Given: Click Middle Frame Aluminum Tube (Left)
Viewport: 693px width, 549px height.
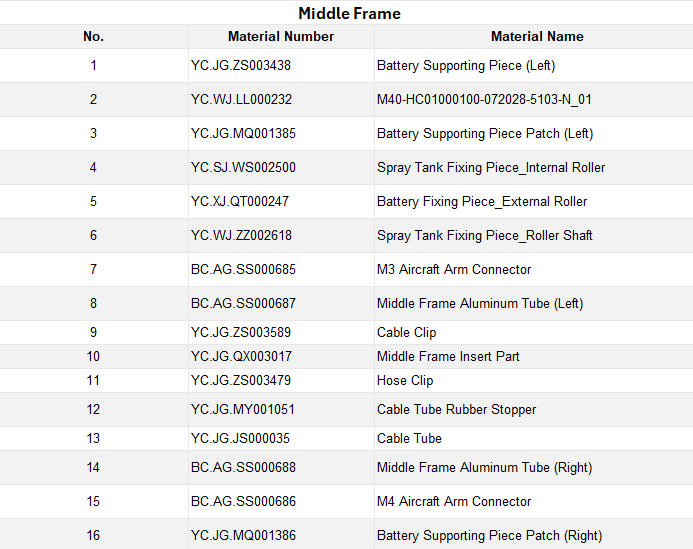Looking at the screenshot, I should 533,304.
